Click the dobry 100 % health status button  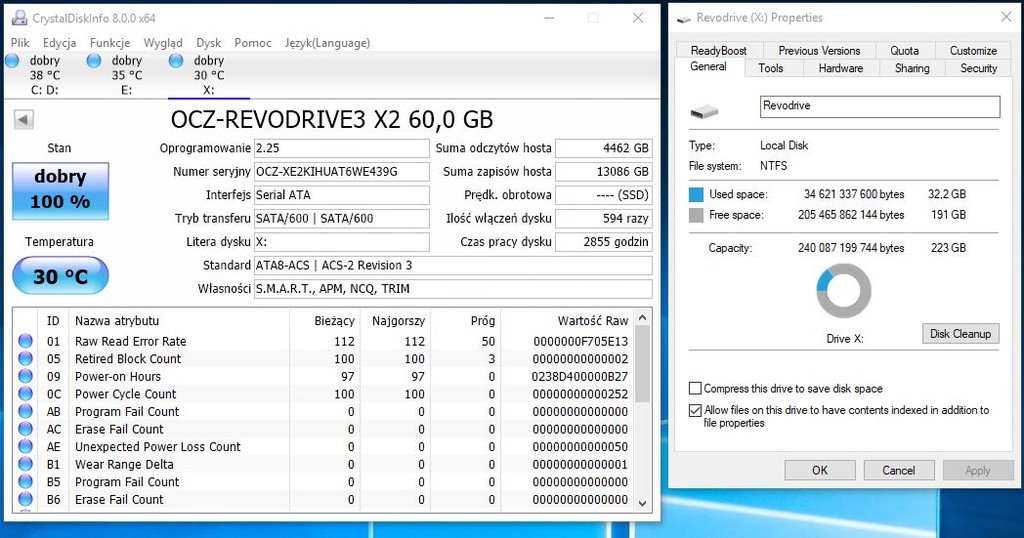pos(60,190)
